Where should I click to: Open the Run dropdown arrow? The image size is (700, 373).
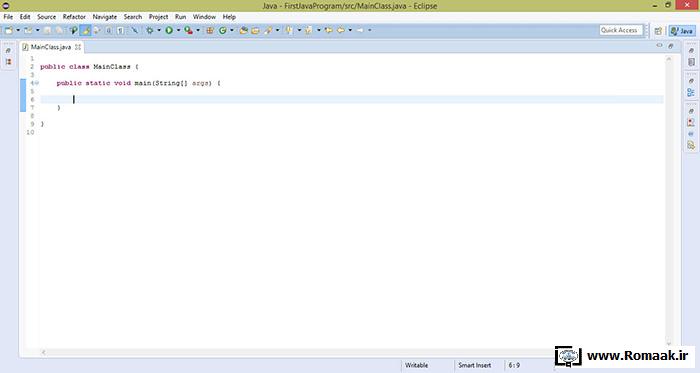(x=178, y=30)
